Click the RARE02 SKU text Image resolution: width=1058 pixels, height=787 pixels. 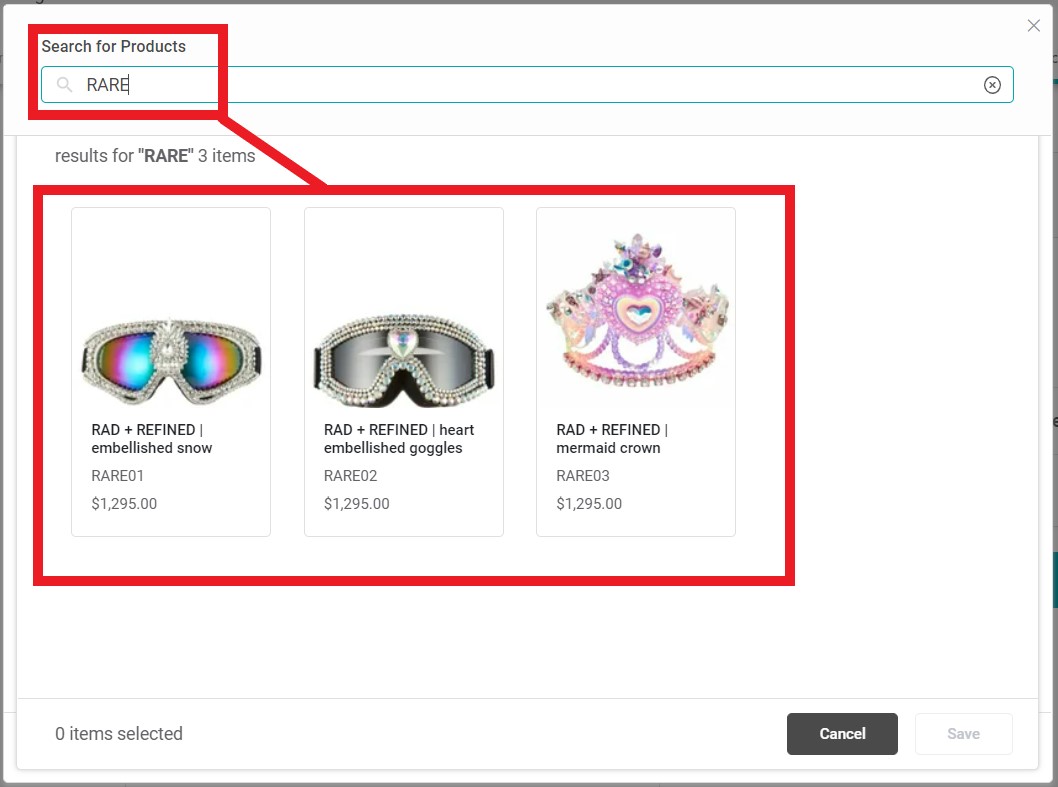350,476
